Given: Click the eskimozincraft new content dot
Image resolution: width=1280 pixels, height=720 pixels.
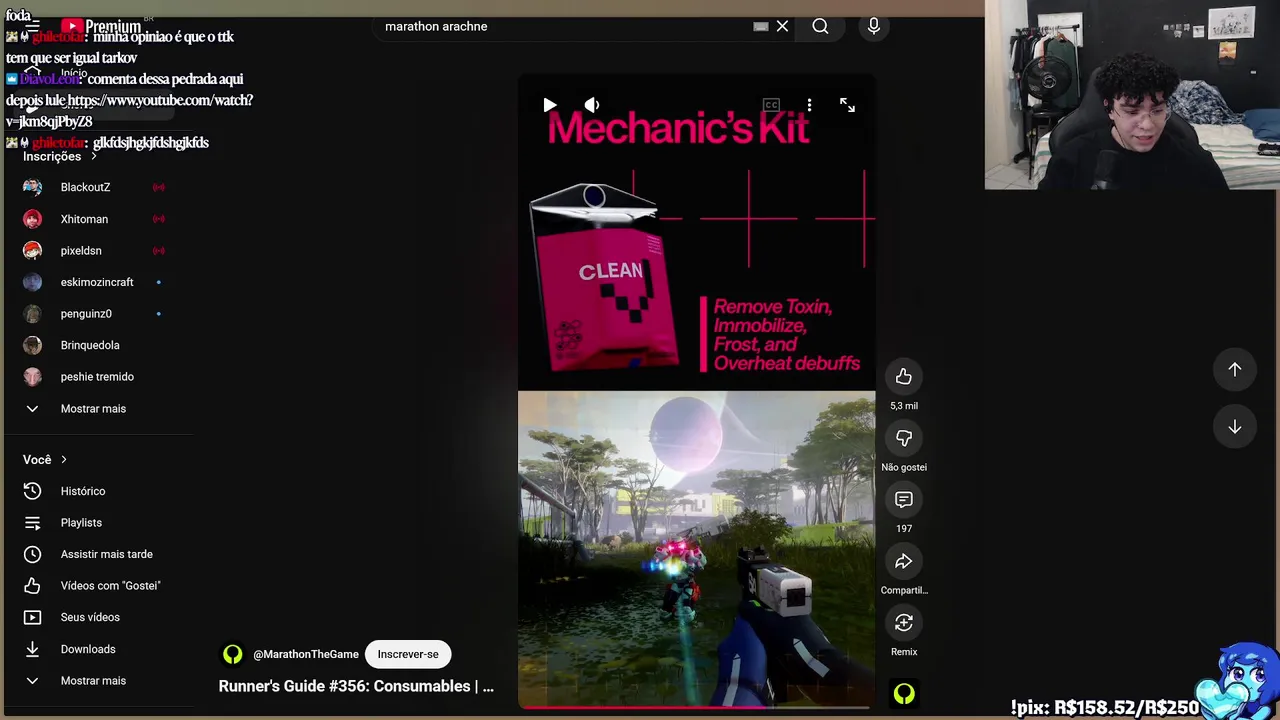Looking at the screenshot, I should [158, 282].
